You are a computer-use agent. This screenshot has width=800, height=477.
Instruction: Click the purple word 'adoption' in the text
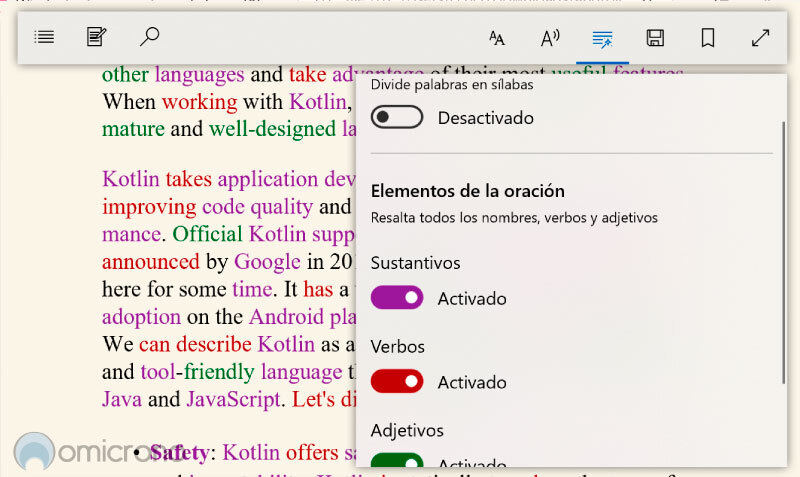pyautogui.click(x=141, y=317)
